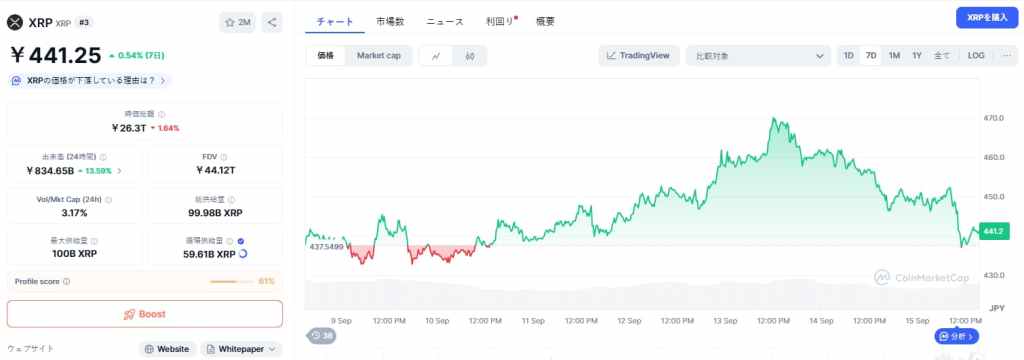Expand the 24h volume detail arrow
This screenshot has height=360, width=1024.
[120, 171]
